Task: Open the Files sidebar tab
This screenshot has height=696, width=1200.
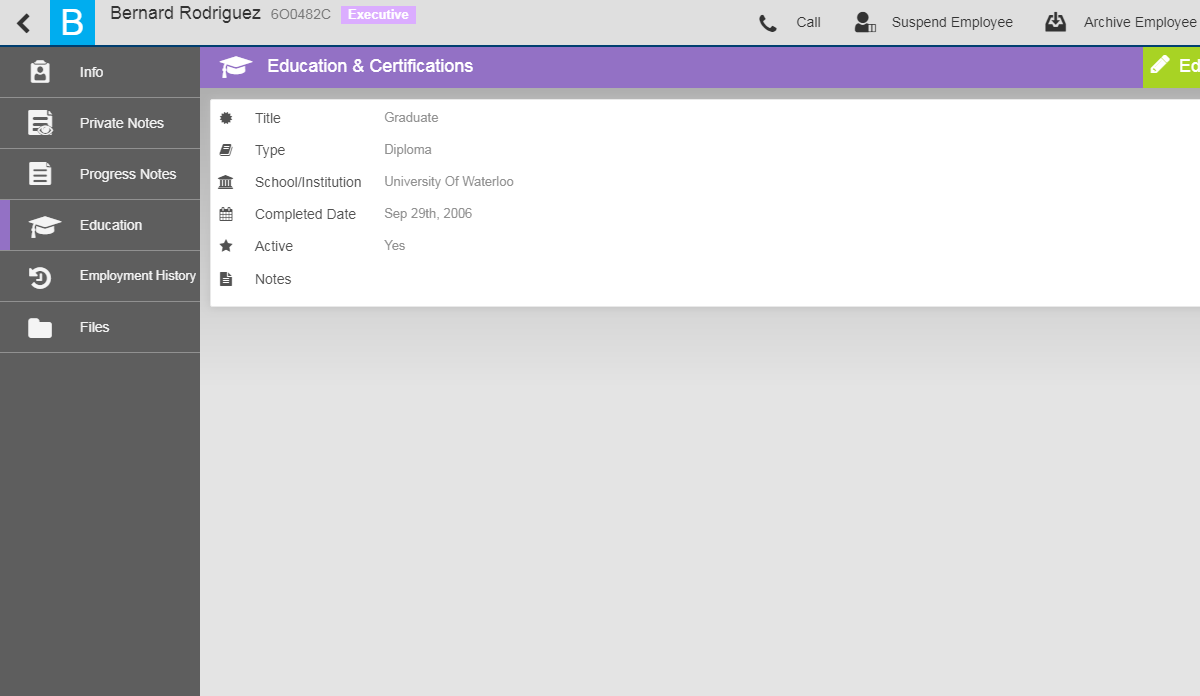Action: [100, 327]
